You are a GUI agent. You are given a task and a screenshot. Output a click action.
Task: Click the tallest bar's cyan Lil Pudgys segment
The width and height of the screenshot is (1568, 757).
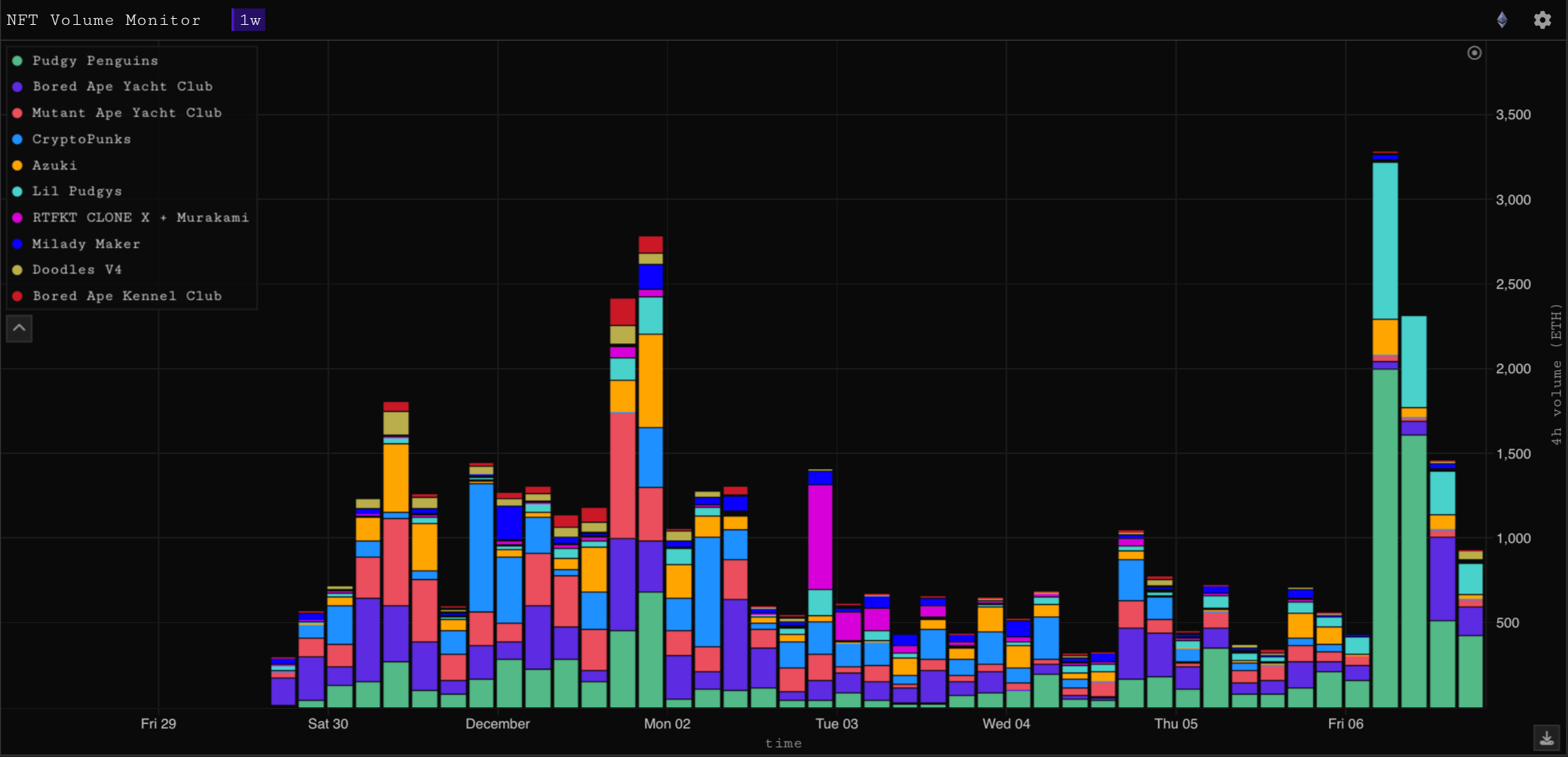1385,241
